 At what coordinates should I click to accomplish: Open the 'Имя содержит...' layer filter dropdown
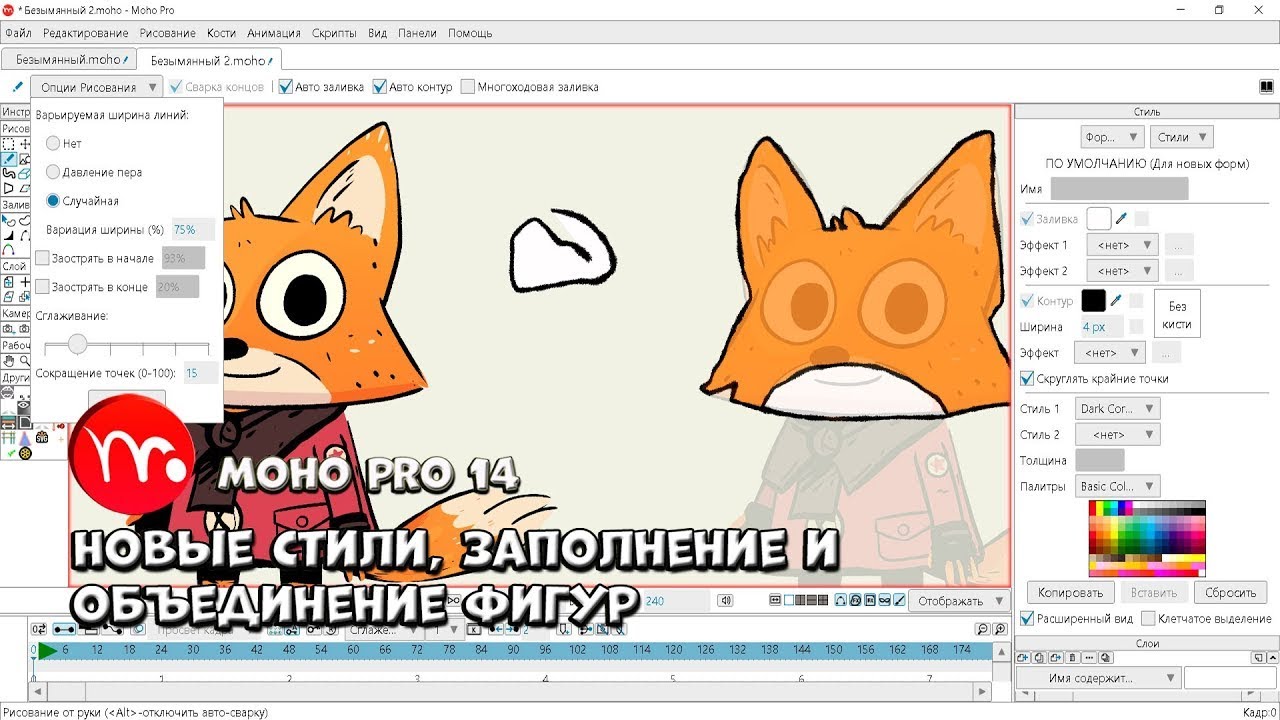(1098, 678)
